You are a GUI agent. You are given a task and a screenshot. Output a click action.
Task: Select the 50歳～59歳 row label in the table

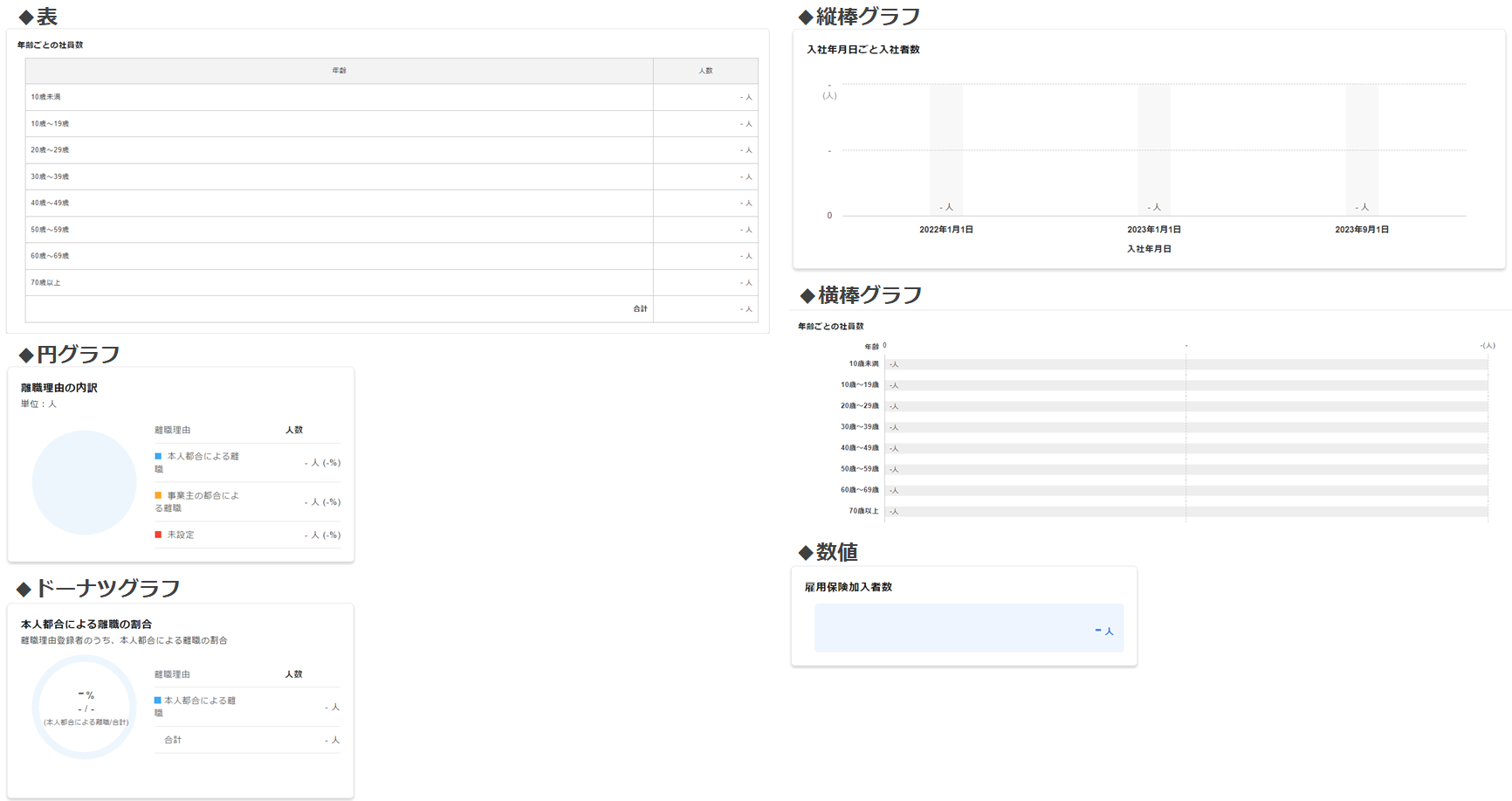pyautogui.click(x=50, y=230)
